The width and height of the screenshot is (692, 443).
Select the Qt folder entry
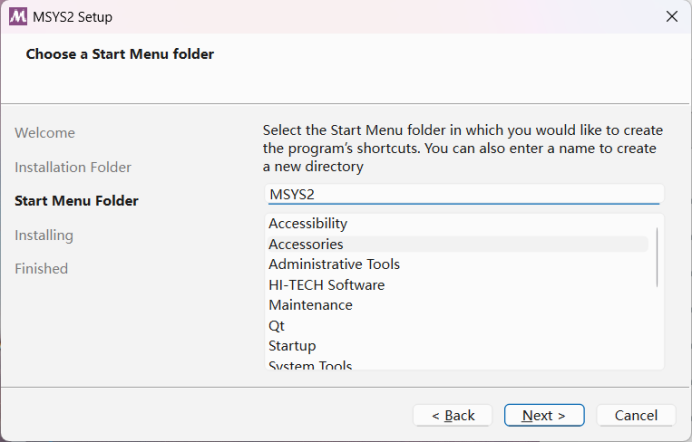(458, 326)
